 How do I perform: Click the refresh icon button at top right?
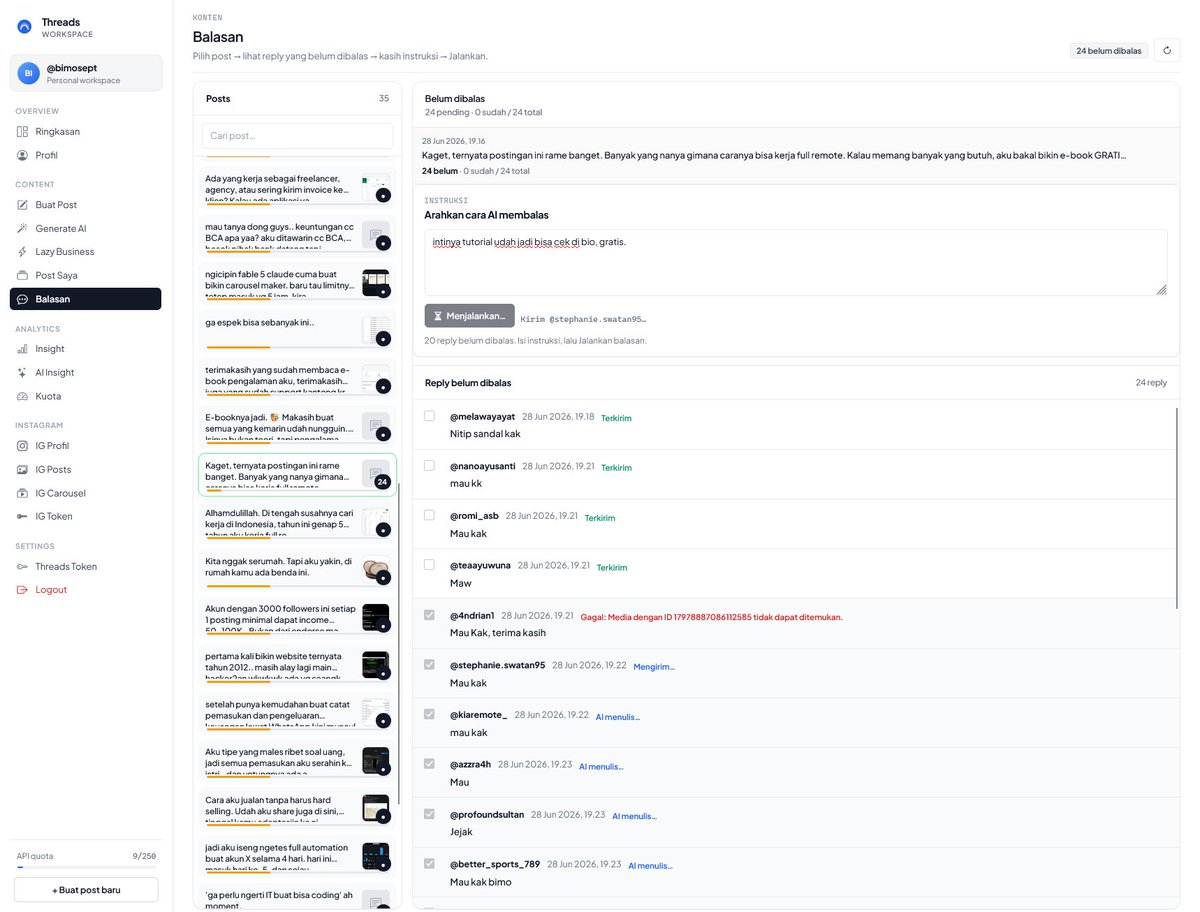point(1167,50)
